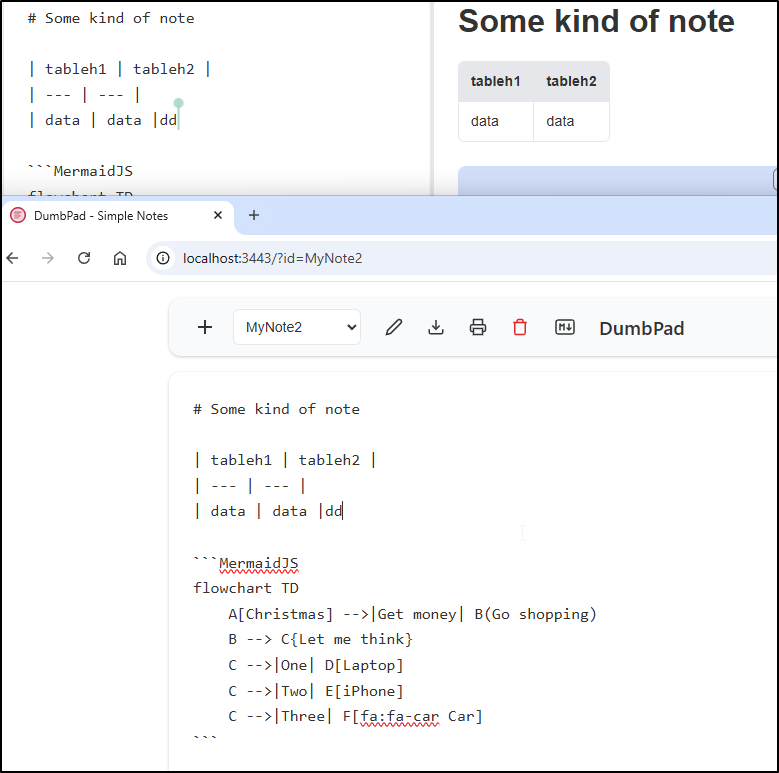Screen dimensions: 779x773
Task: Toggle markdown preview with the M↓ icon
Action: coord(565,327)
